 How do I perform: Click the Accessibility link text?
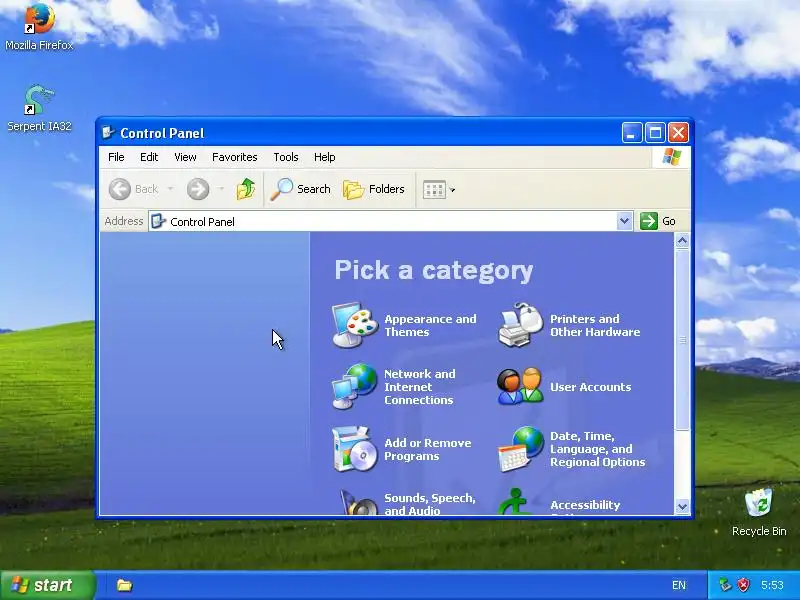[585, 505]
